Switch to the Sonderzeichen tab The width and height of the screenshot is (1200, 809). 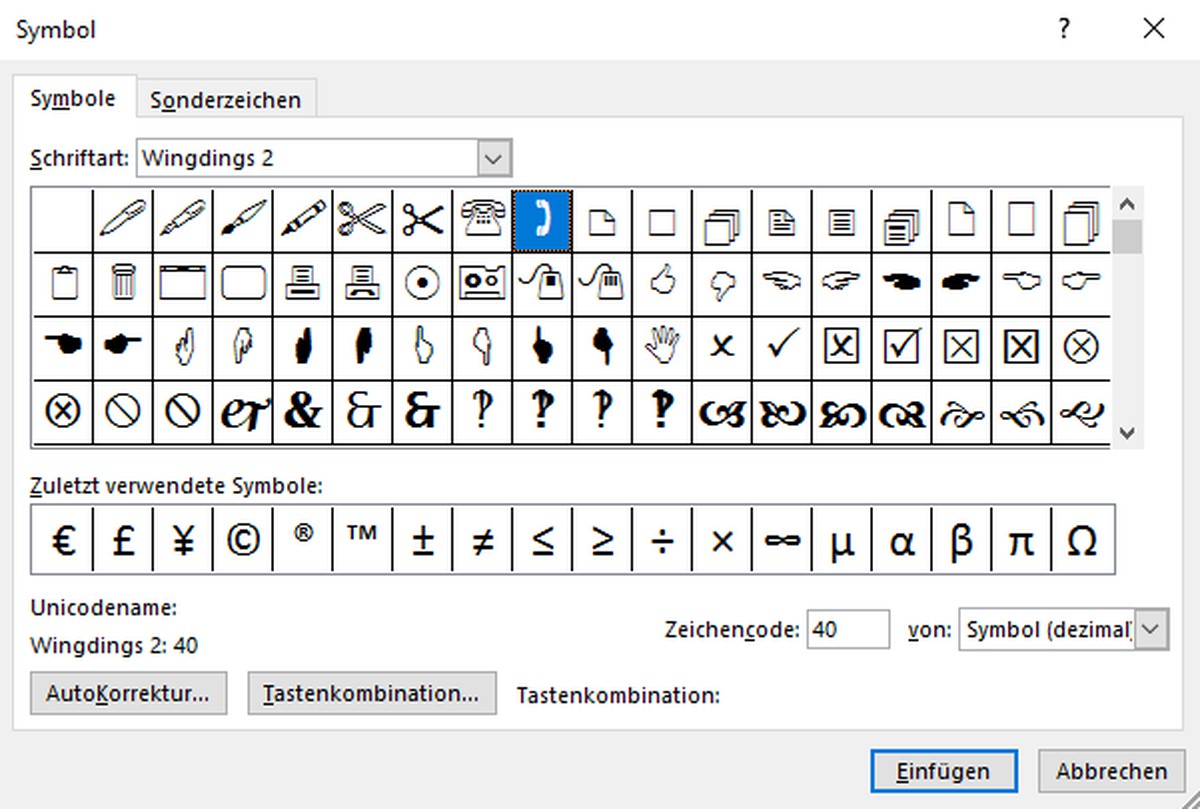[x=226, y=99]
